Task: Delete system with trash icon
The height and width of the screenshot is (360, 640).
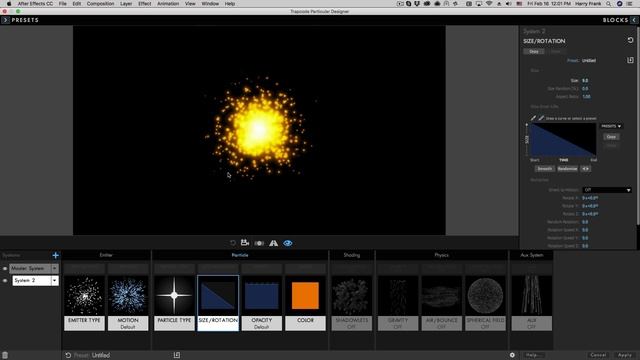Action: [x=5, y=356]
